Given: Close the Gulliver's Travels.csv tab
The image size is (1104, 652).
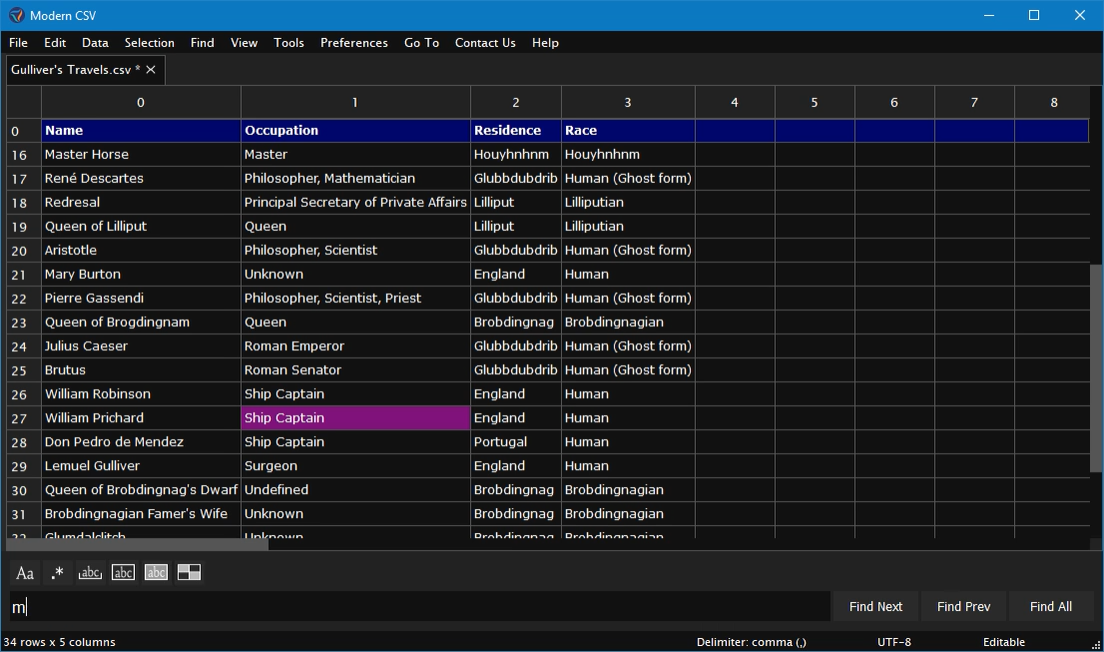Looking at the screenshot, I should pyautogui.click(x=151, y=70).
